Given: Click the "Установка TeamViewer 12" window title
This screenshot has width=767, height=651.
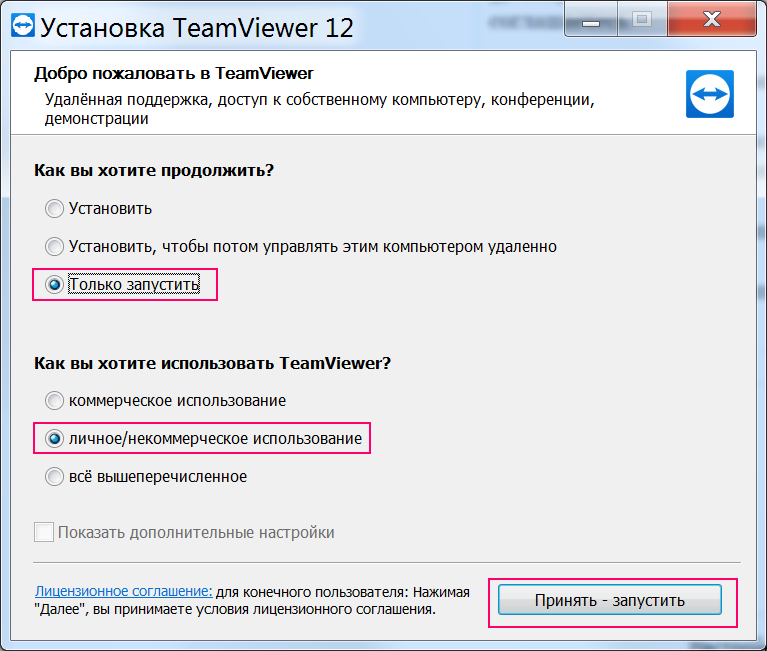Looking at the screenshot, I should (197, 27).
